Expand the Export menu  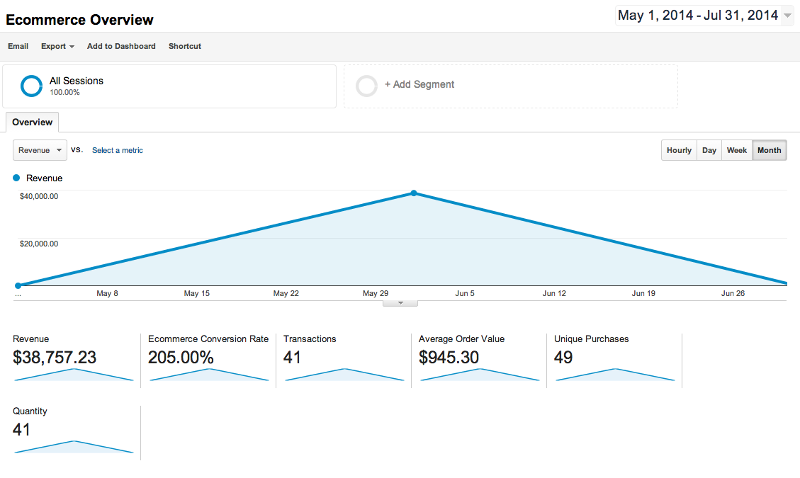click(58, 46)
